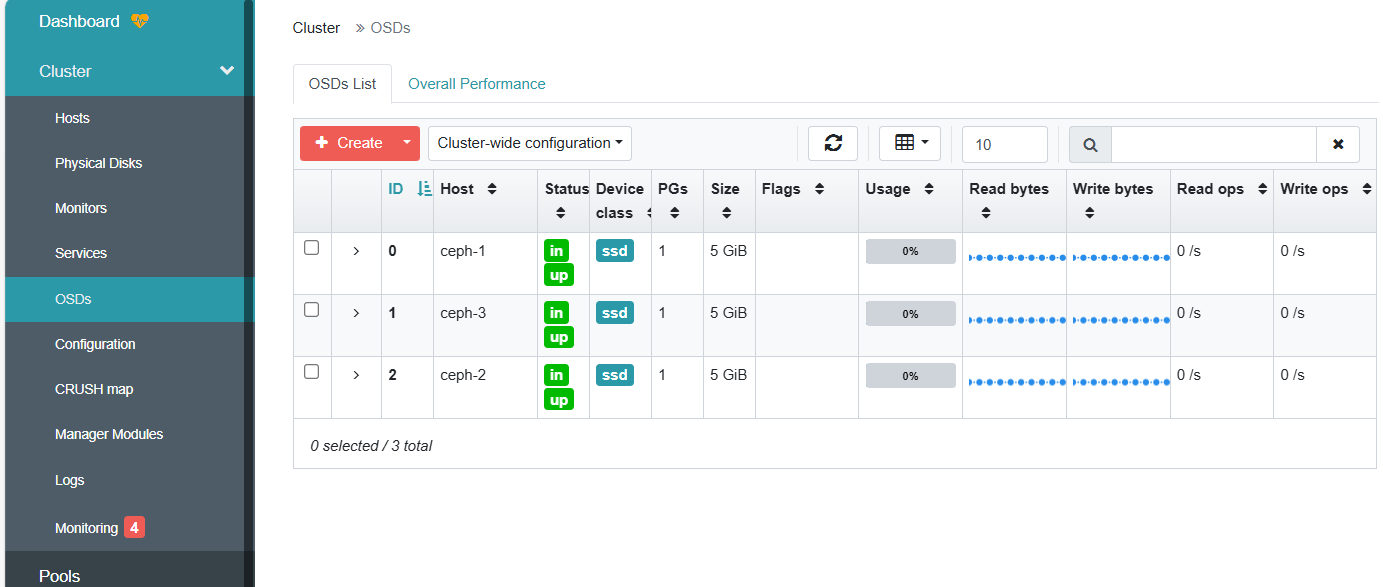Sort the table by the Usage column
The image size is (1383, 587).
pos(929,189)
